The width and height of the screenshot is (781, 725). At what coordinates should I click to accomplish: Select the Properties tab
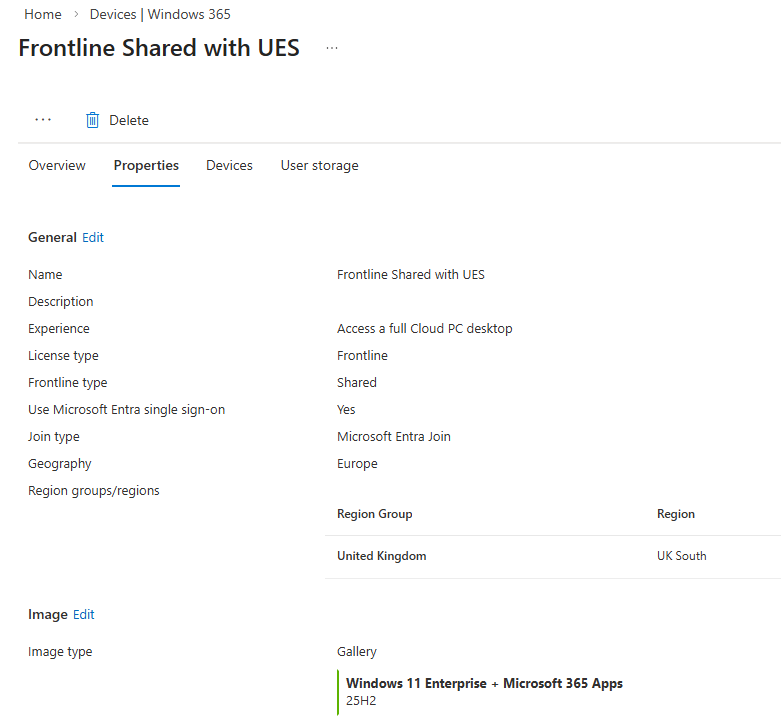(146, 165)
